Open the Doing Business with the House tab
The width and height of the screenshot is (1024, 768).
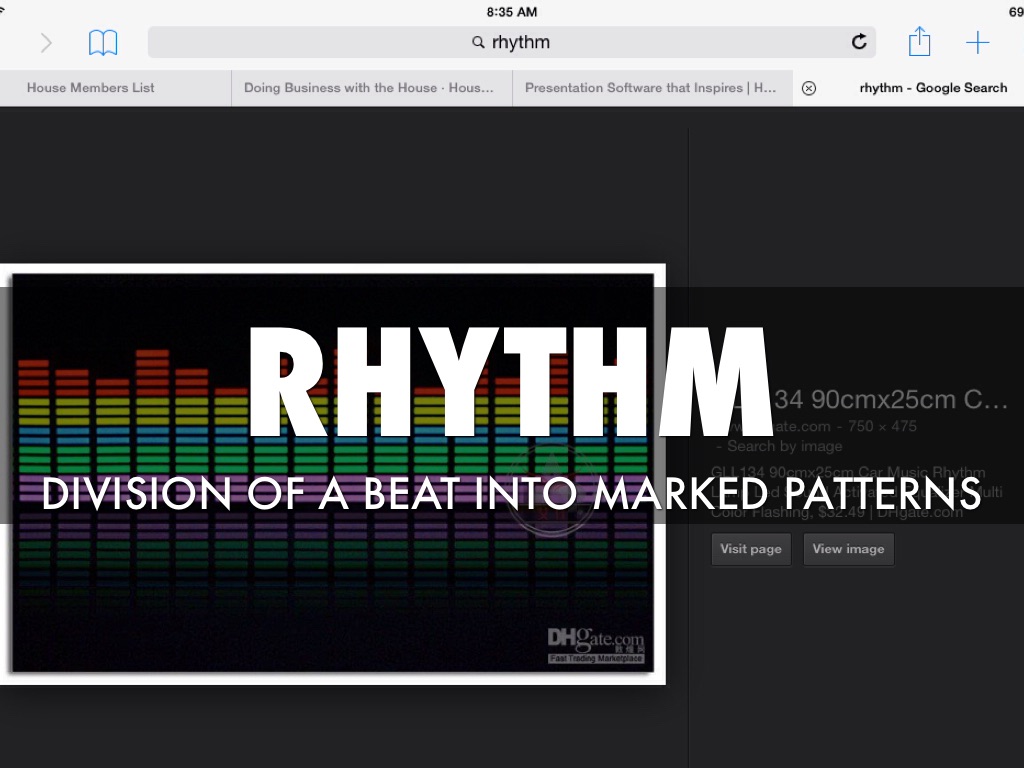368,88
